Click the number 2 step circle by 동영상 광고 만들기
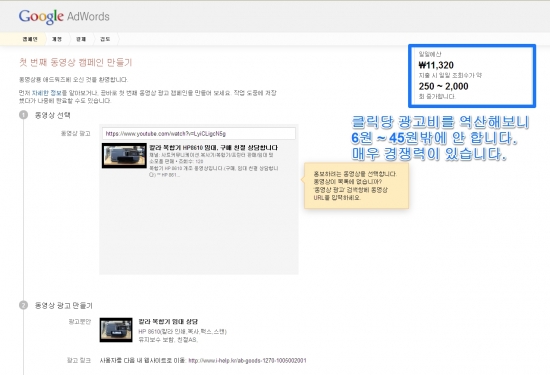 coord(24,305)
